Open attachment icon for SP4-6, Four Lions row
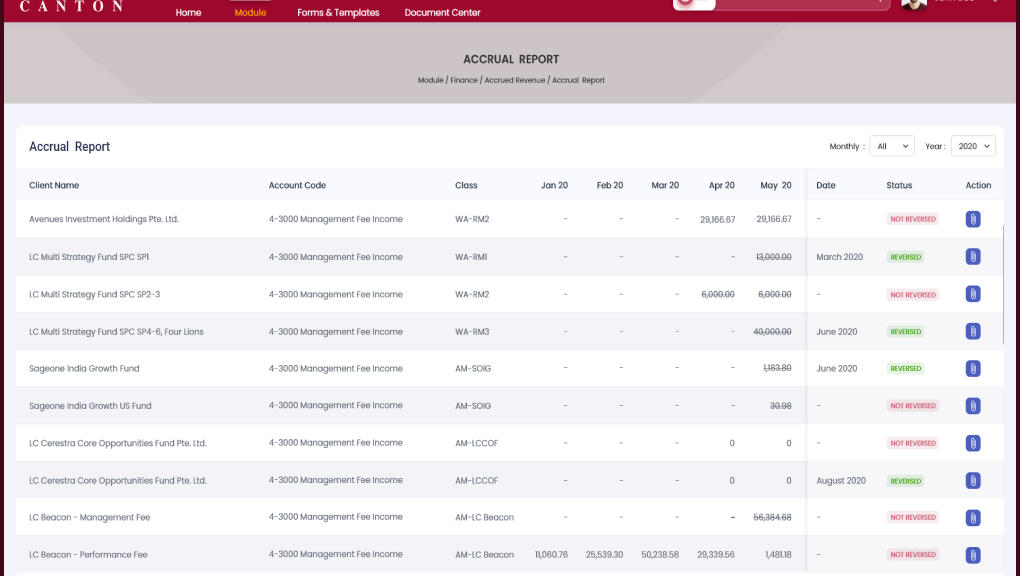Image resolution: width=1020 pixels, height=576 pixels. click(973, 331)
